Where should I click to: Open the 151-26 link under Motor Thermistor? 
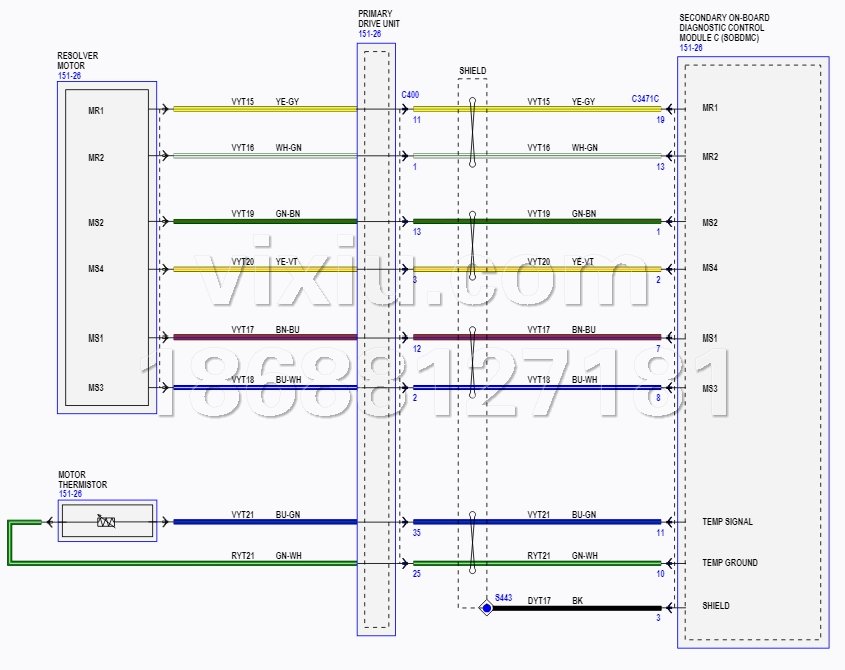click(70, 494)
